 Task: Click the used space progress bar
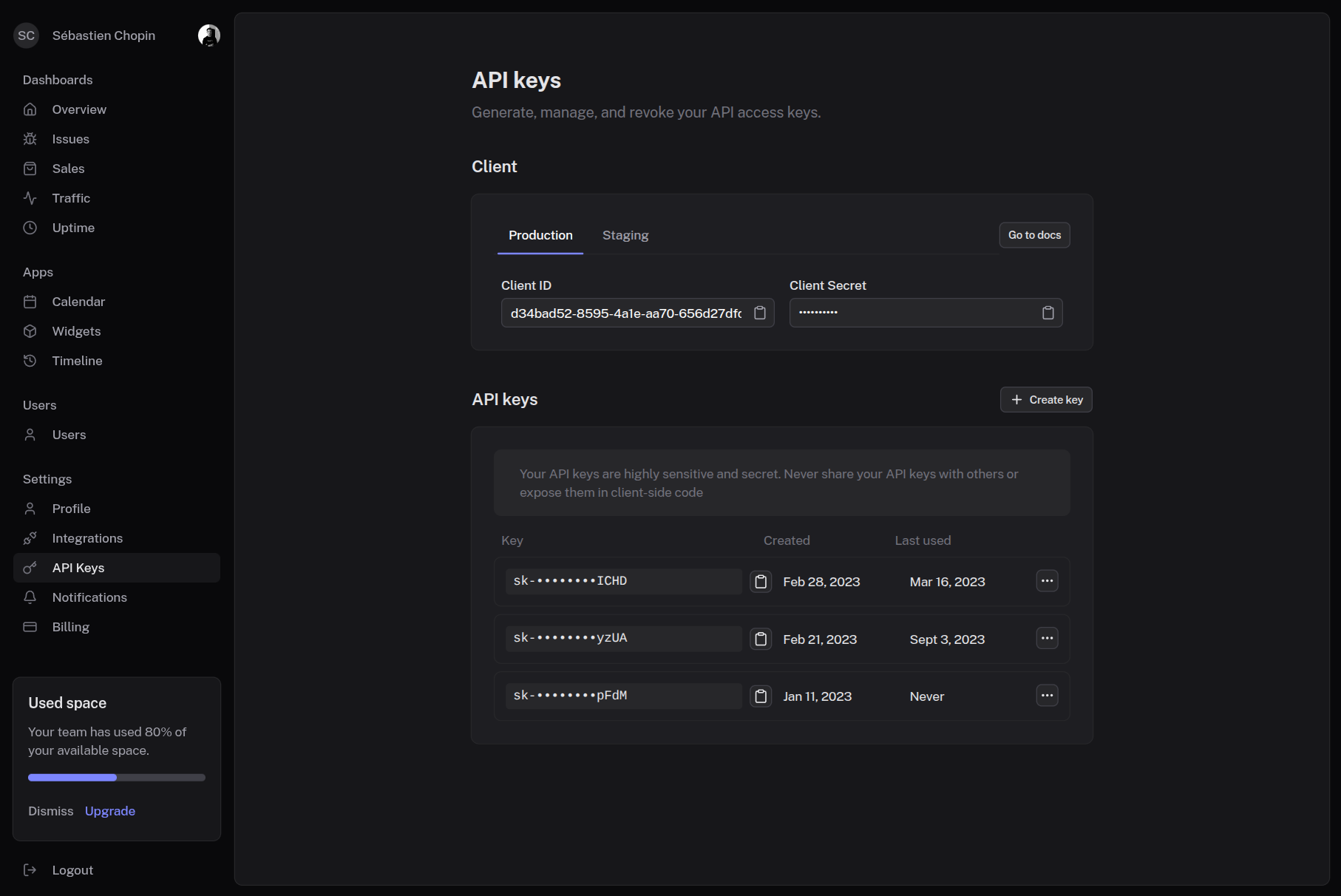click(x=117, y=778)
